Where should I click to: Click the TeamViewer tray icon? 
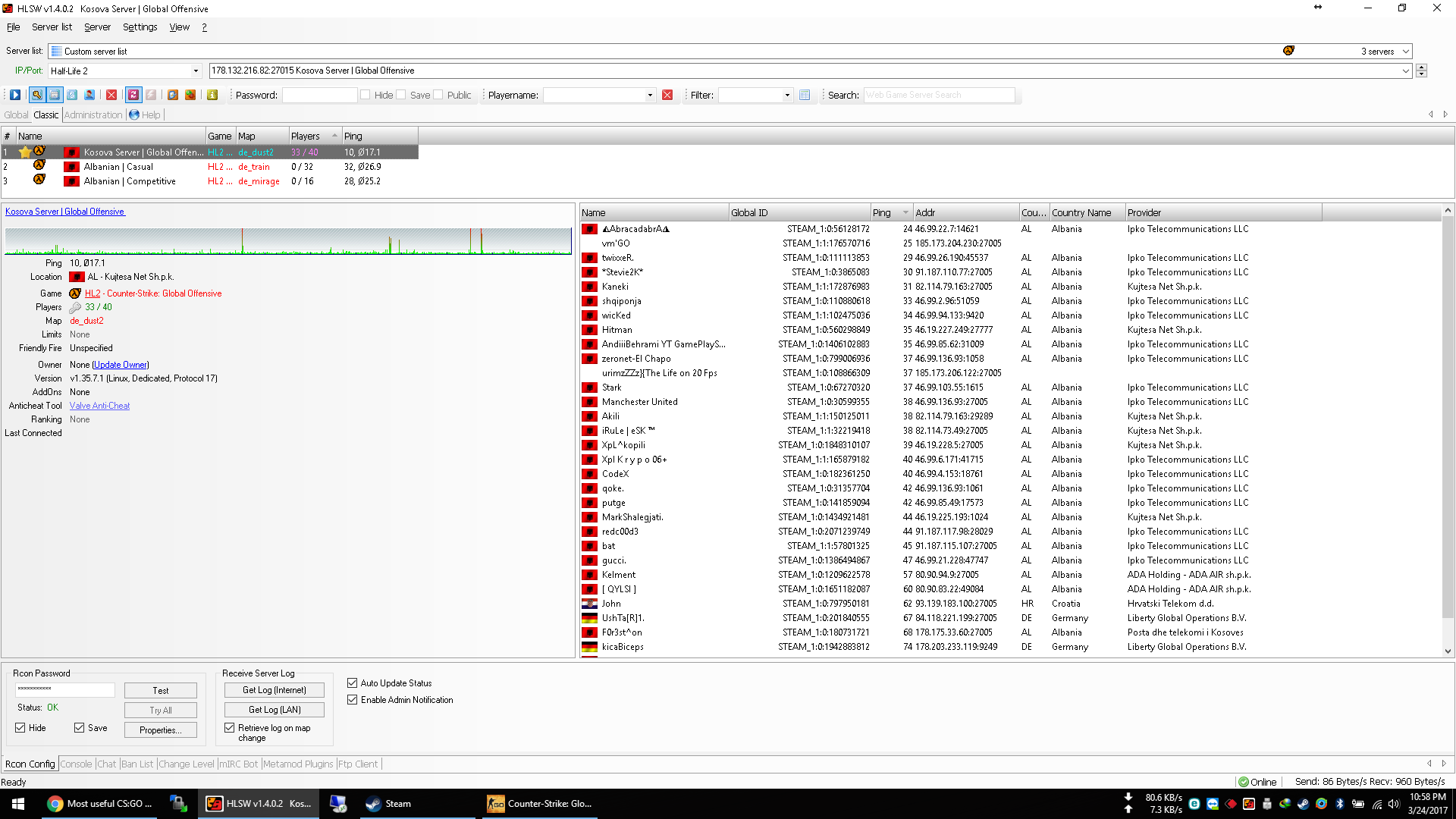click(1213, 804)
